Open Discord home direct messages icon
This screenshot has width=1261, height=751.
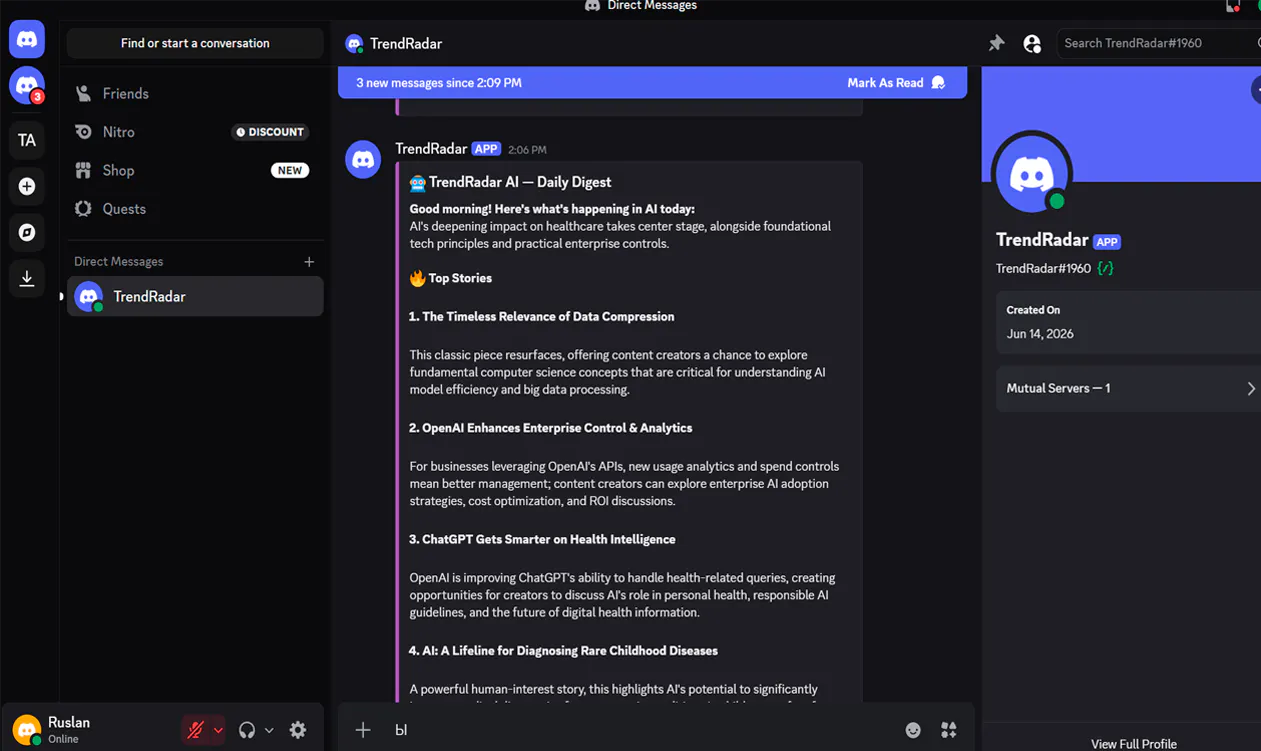[x=27, y=40]
